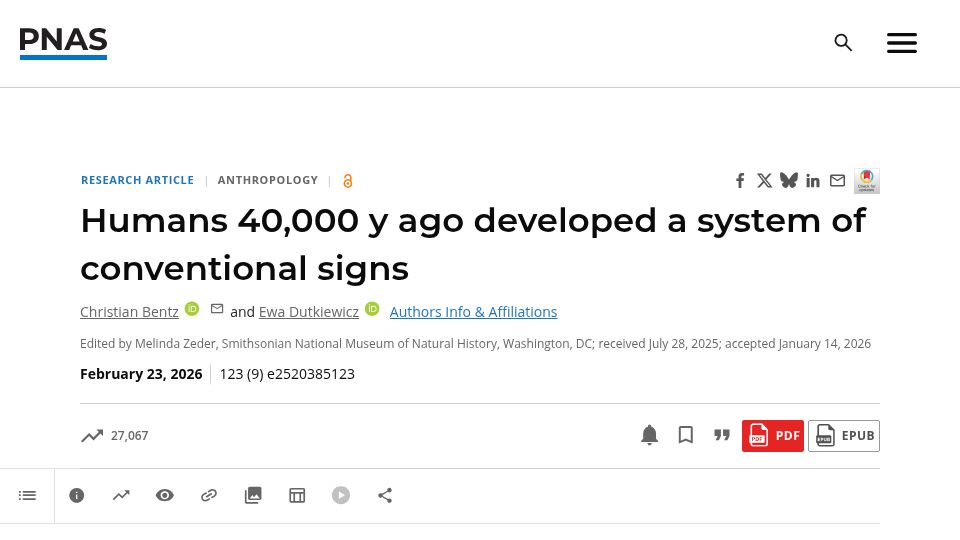The image size is (960, 540).
Task: Click the bell alert icon
Action: tap(650, 435)
